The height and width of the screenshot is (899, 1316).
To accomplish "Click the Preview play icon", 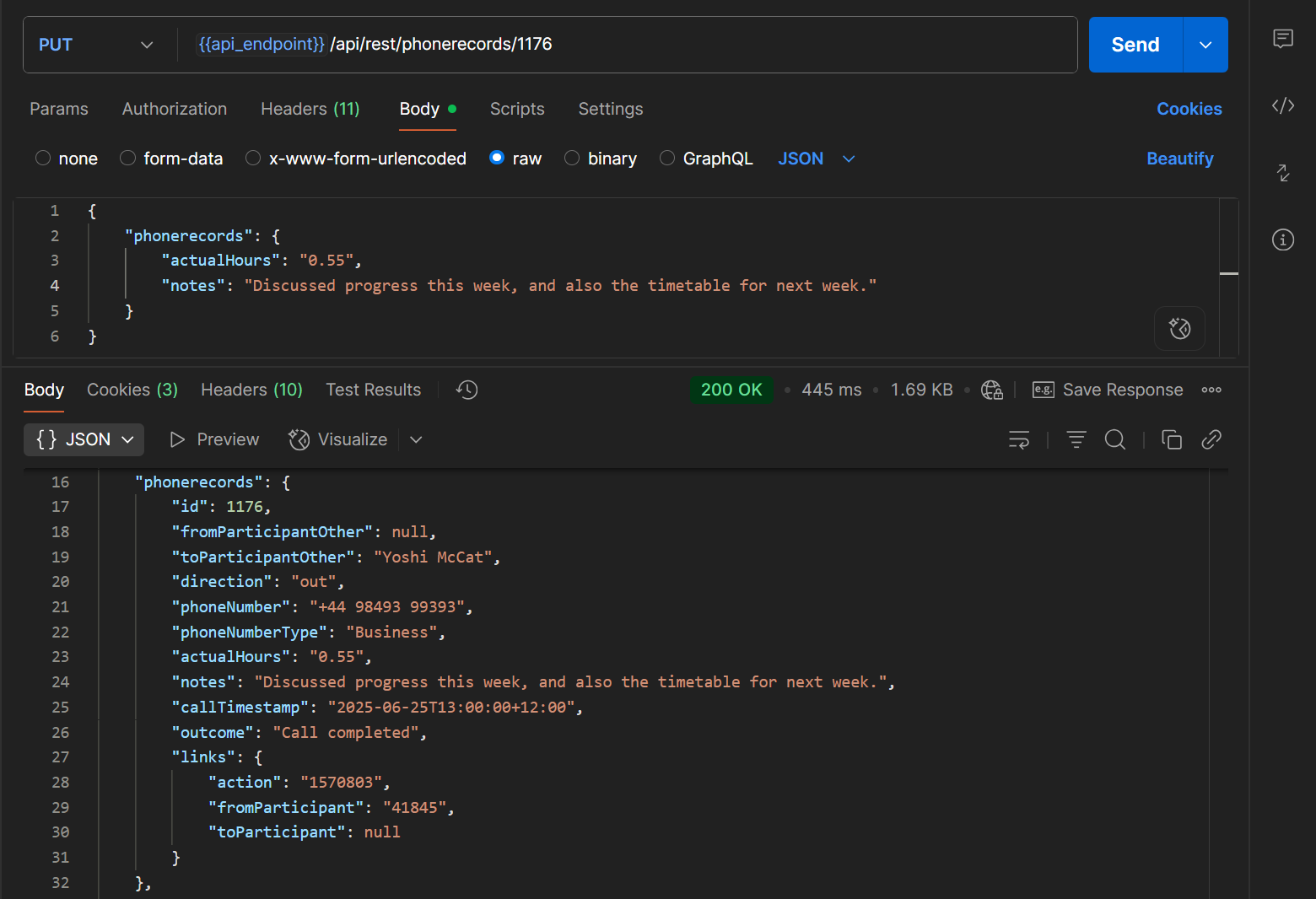I will (177, 439).
